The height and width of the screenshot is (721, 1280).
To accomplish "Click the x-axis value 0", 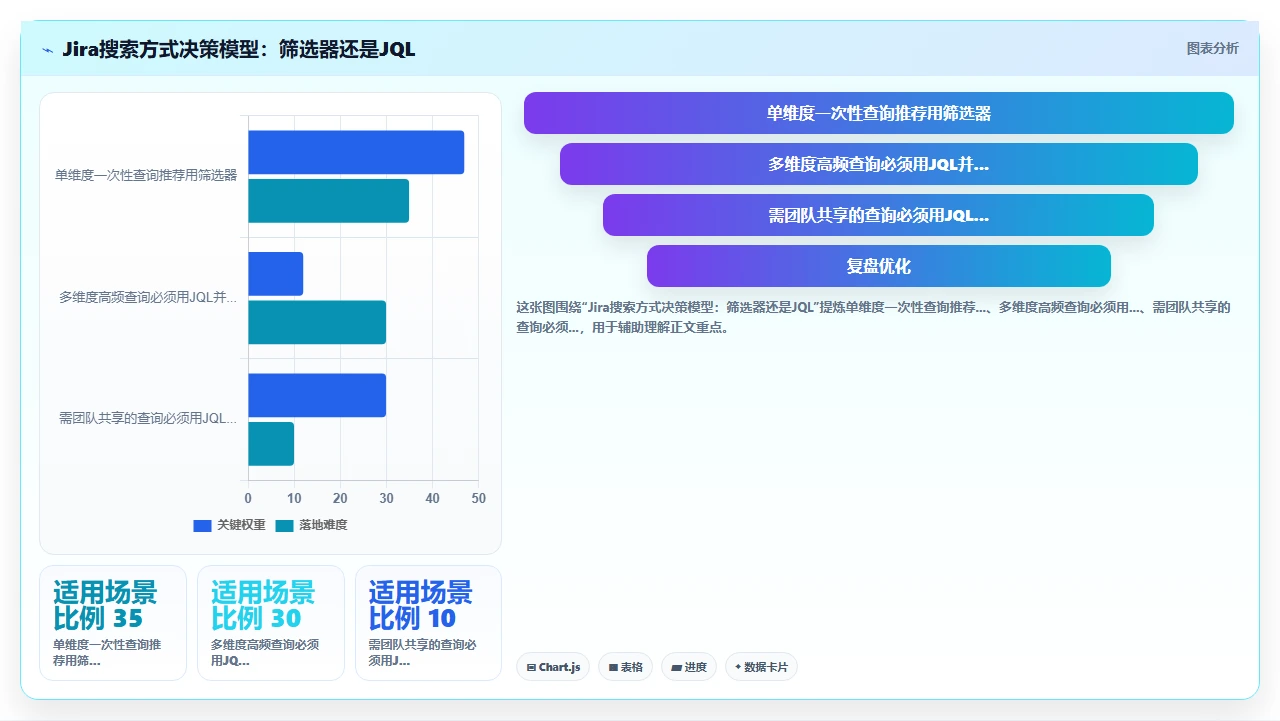I will 248,498.
